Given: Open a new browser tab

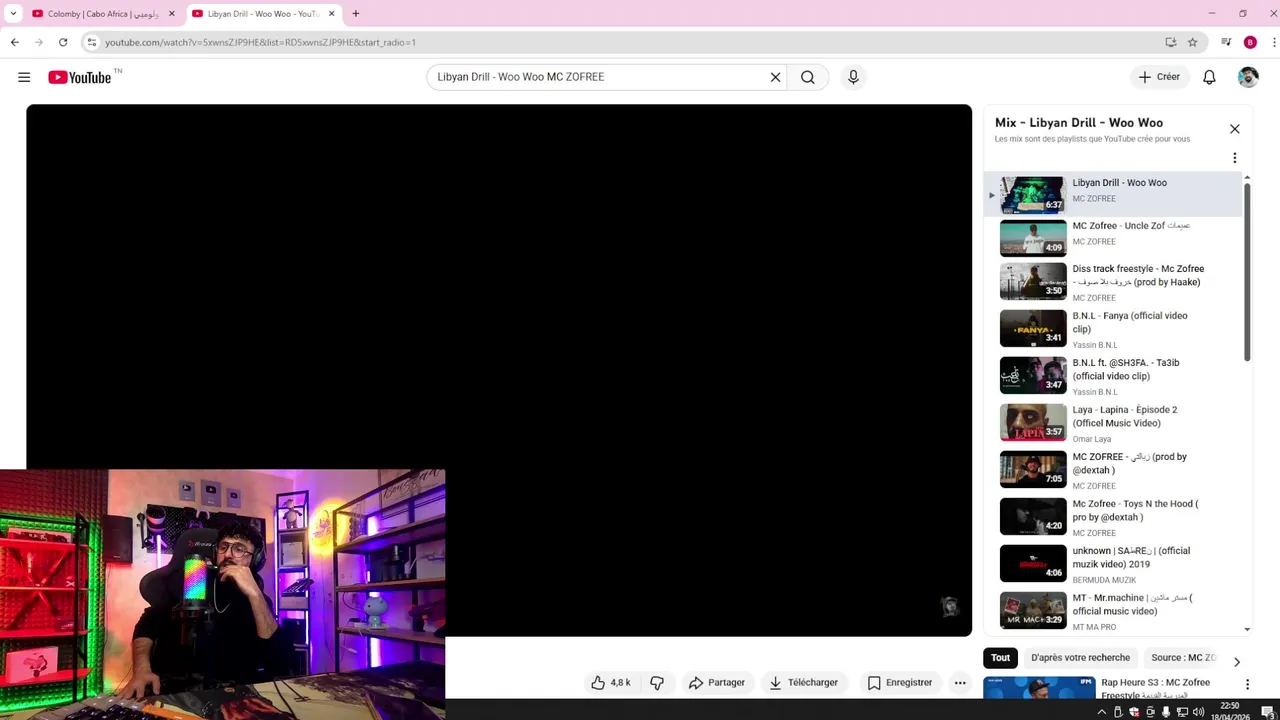Looking at the screenshot, I should pyautogui.click(x=356, y=14).
